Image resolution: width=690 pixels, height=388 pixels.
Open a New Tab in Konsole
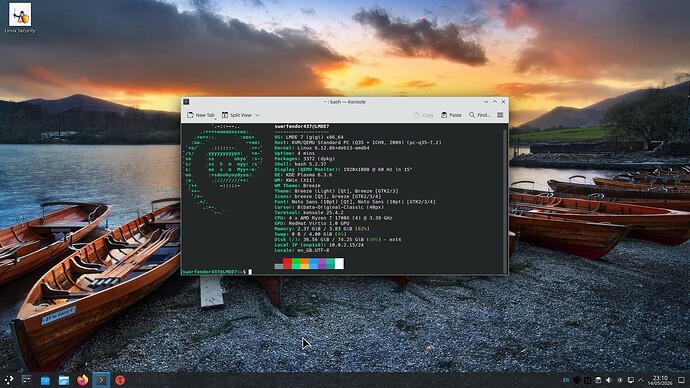[x=201, y=115]
